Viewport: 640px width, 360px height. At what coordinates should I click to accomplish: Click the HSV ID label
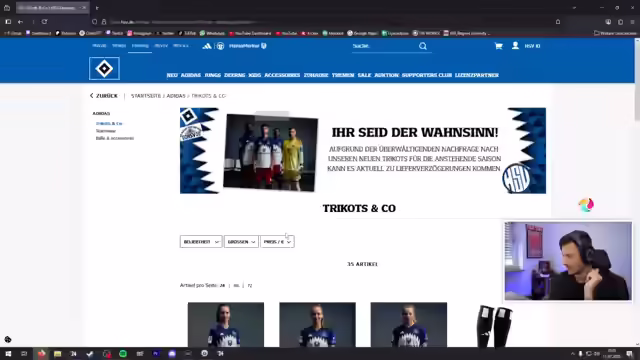(532, 46)
